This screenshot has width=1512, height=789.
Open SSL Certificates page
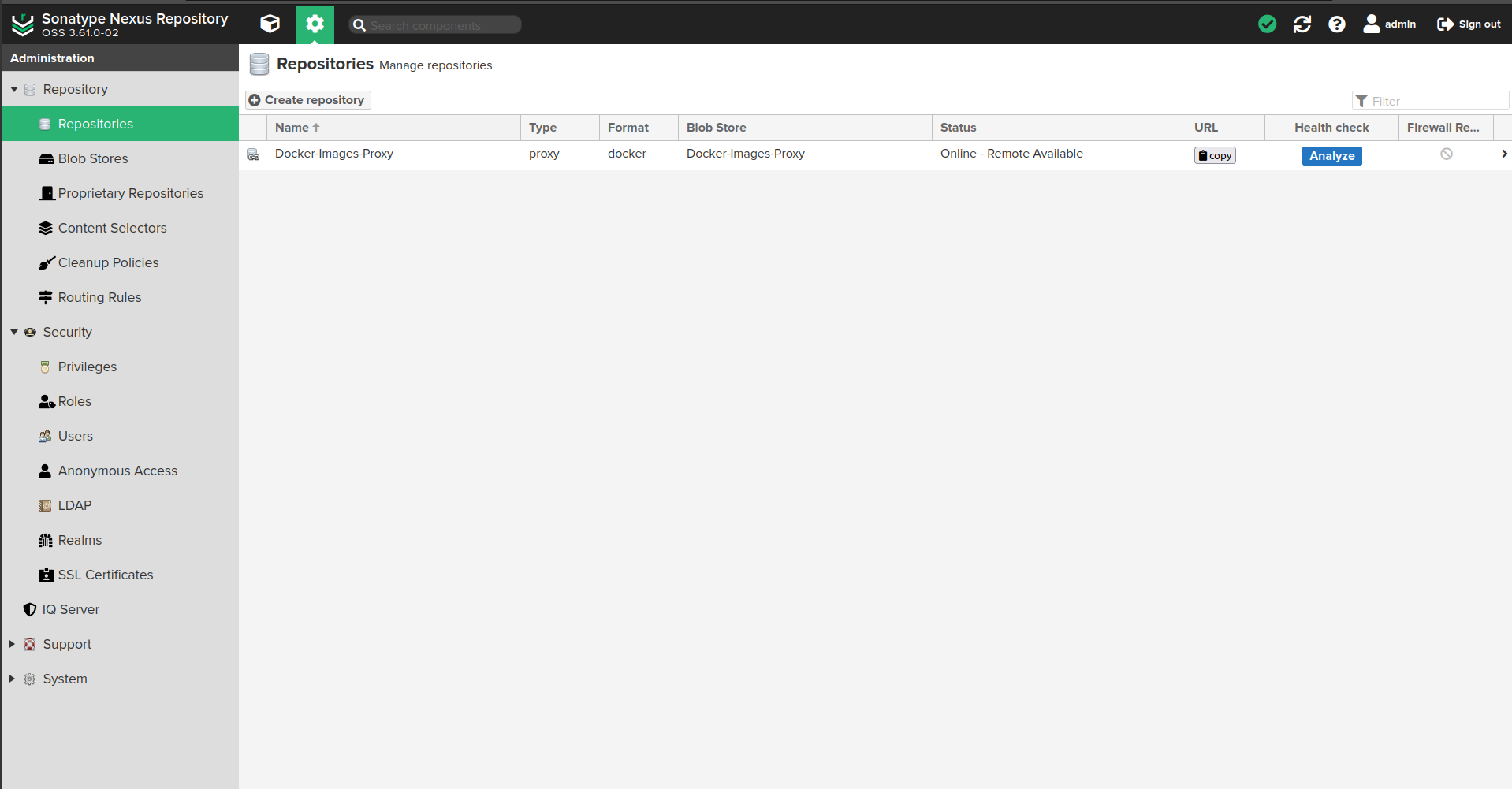[121, 575]
